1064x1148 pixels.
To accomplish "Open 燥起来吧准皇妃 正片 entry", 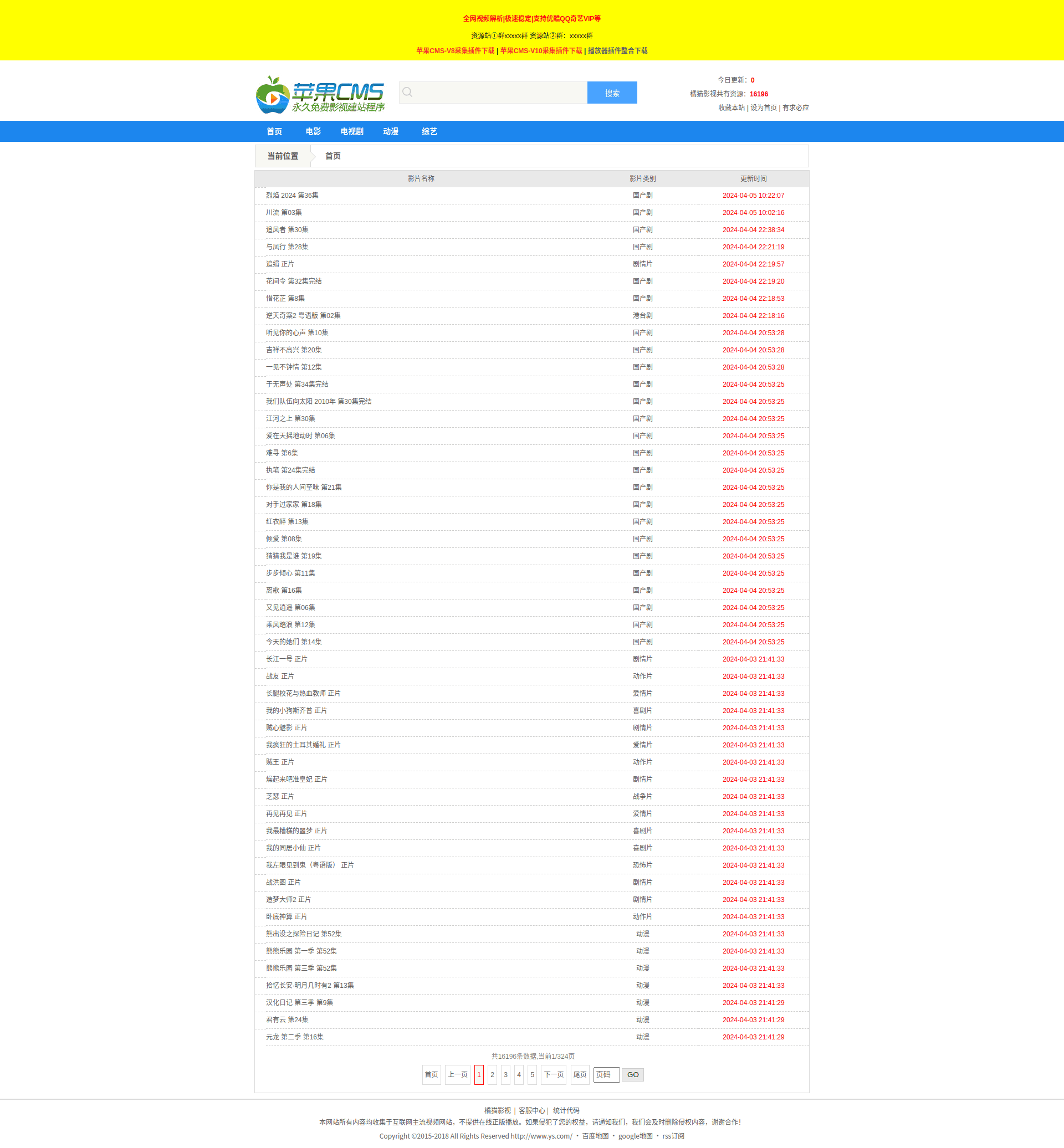I will 296,780.
